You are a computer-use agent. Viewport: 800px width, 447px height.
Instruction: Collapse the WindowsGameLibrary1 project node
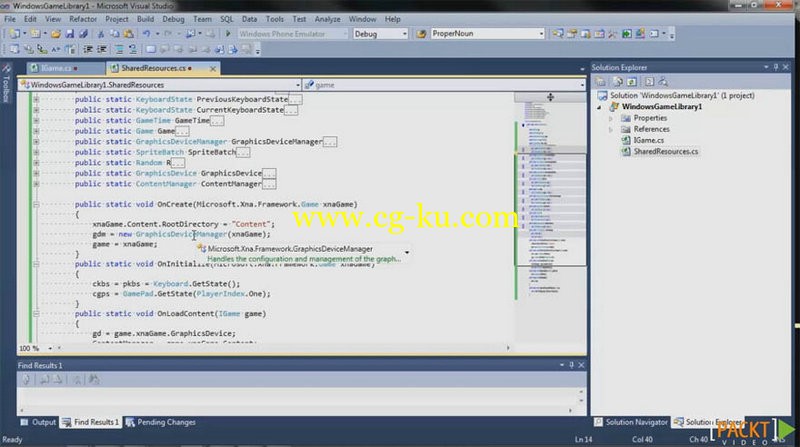click(599, 107)
